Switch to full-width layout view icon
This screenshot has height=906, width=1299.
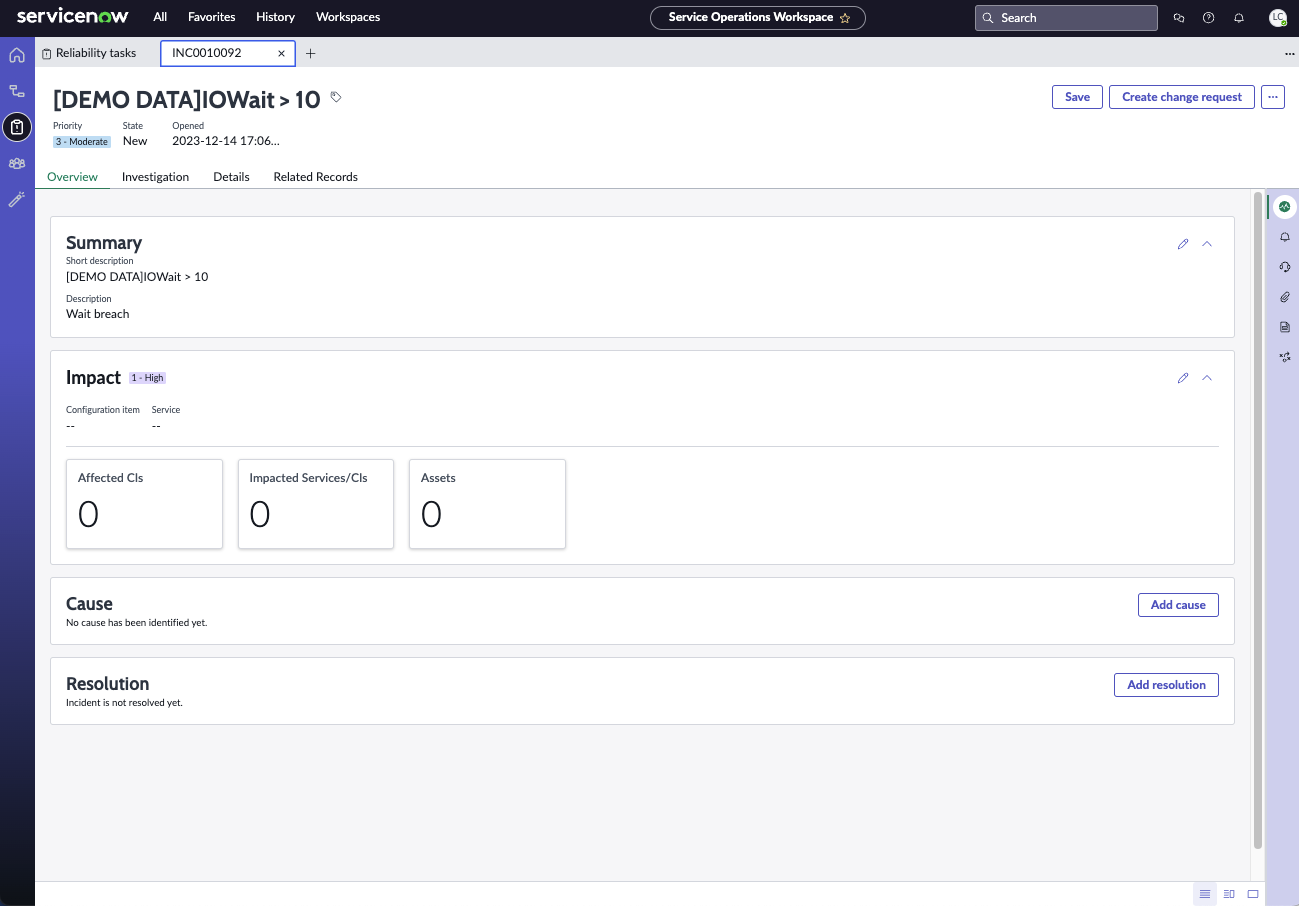pyautogui.click(x=1253, y=894)
